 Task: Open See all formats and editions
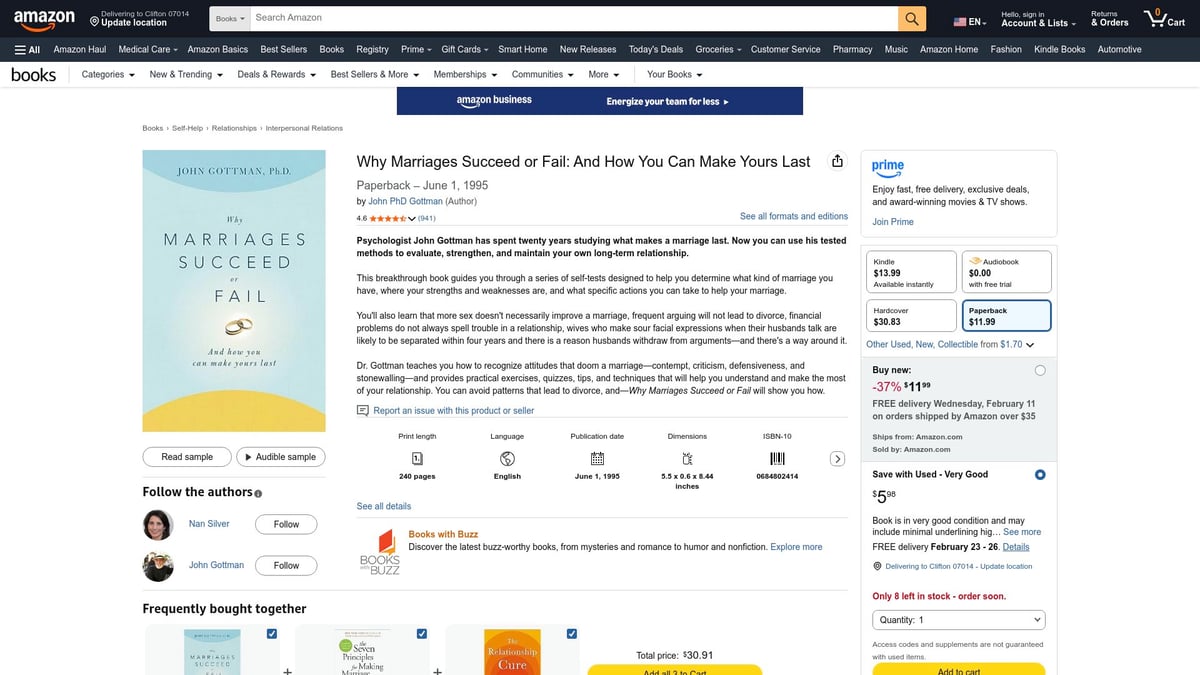(x=793, y=216)
